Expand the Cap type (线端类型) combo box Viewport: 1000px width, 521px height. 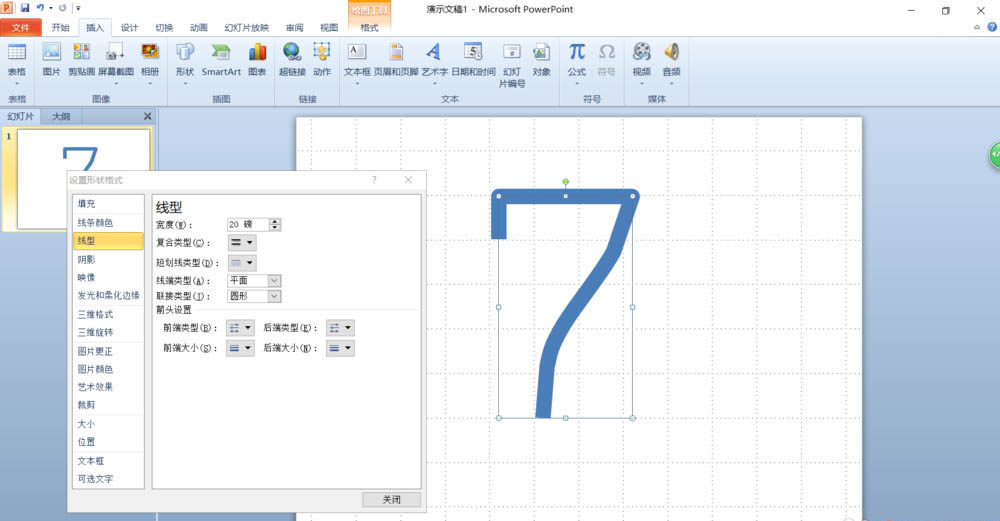(x=274, y=281)
